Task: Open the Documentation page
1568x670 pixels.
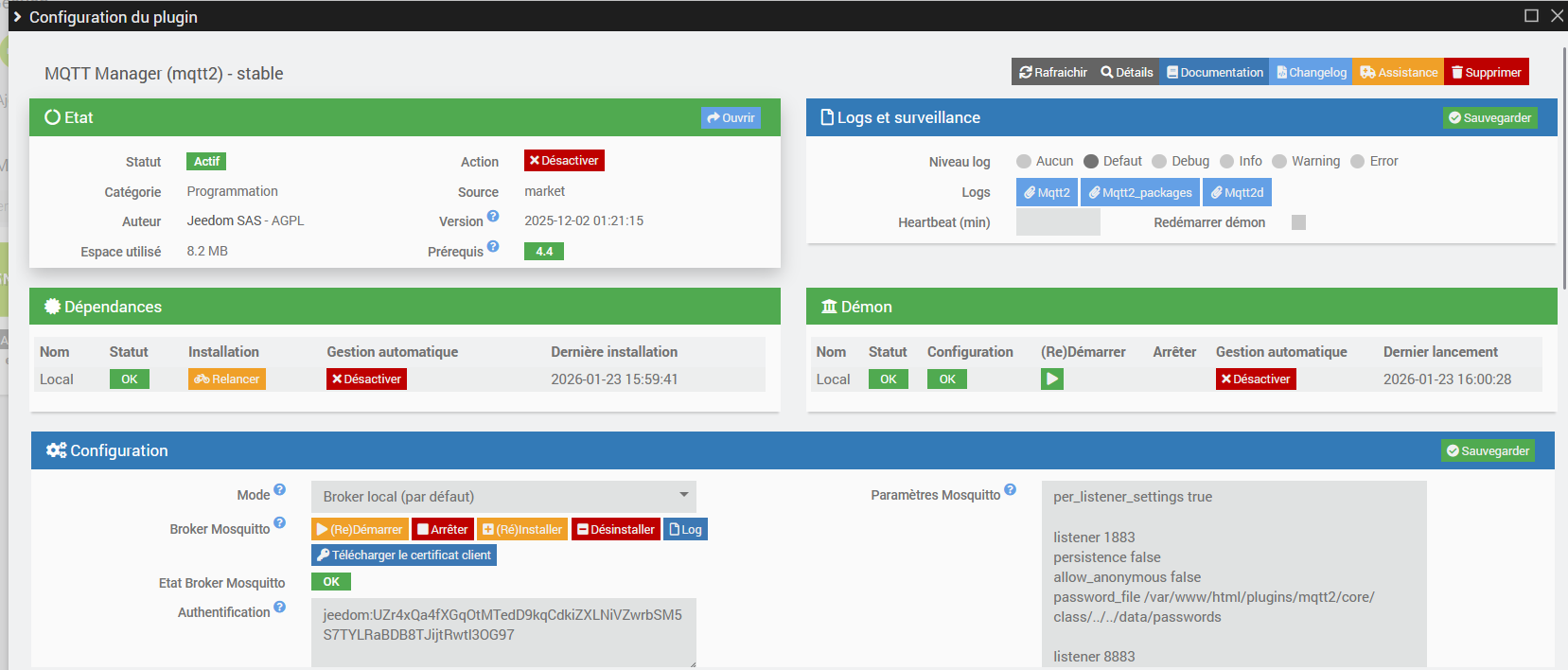Action: point(1215,72)
